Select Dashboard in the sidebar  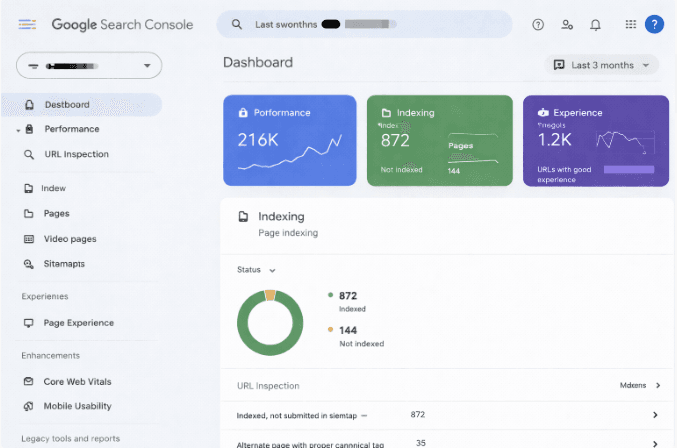82,105
